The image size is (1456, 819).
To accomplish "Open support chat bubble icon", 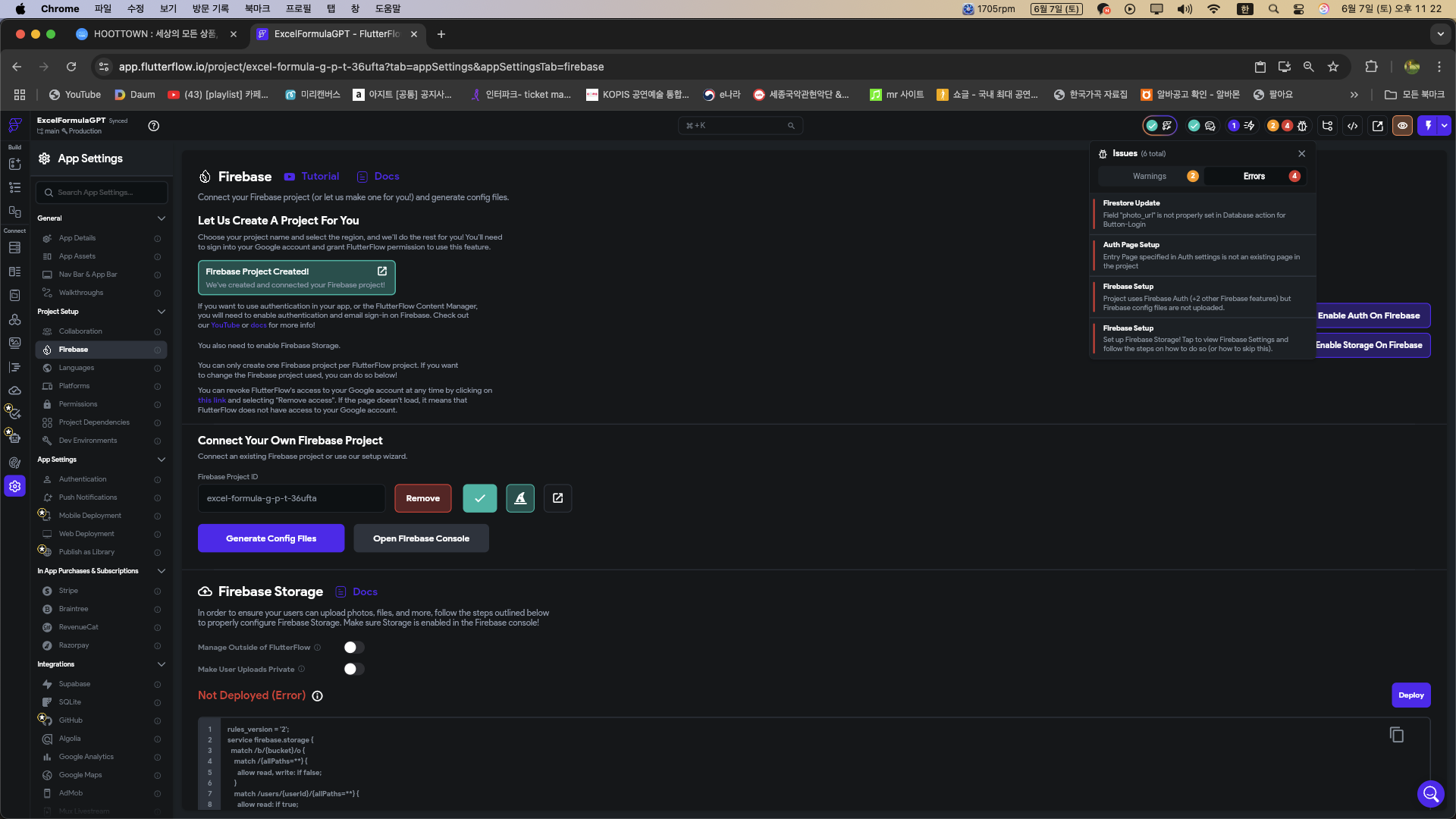I will tap(1431, 794).
